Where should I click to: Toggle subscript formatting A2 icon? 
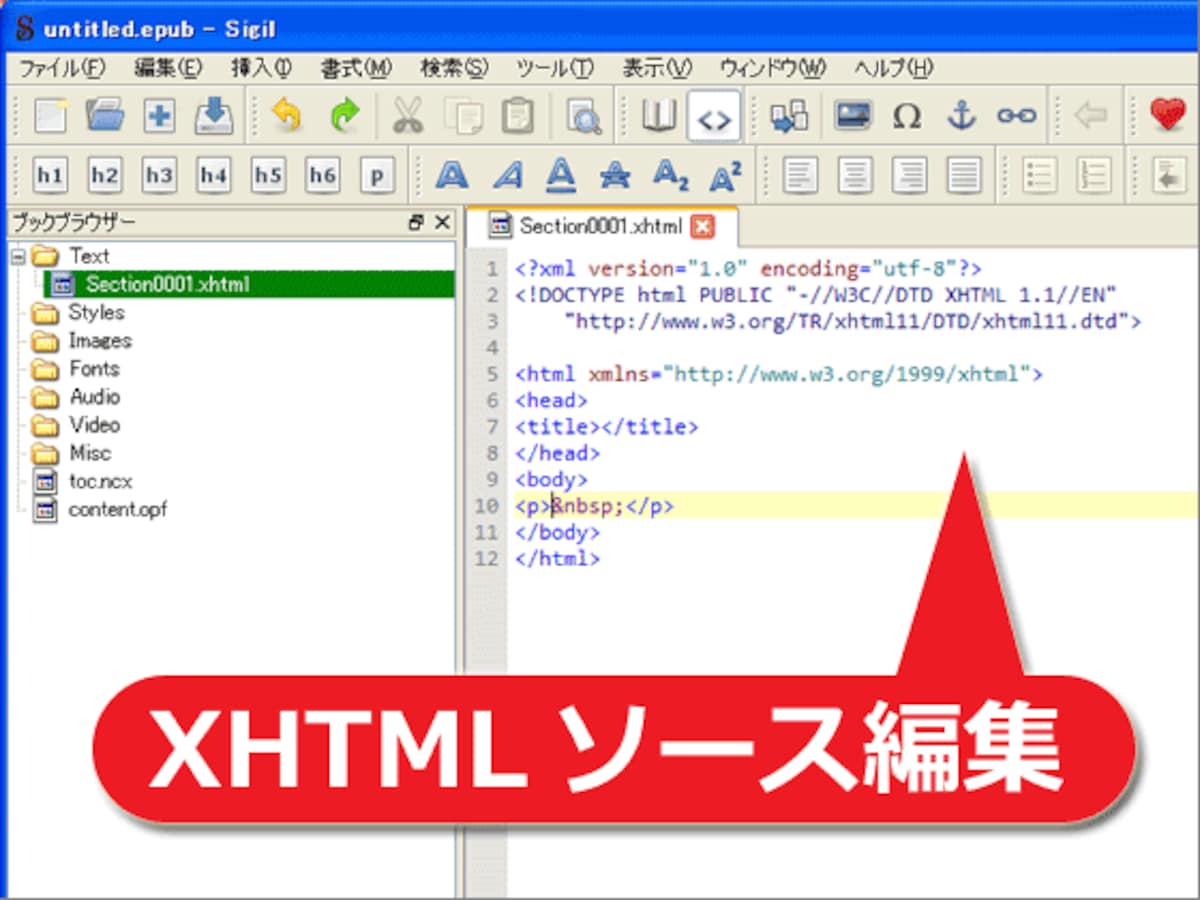[x=671, y=176]
